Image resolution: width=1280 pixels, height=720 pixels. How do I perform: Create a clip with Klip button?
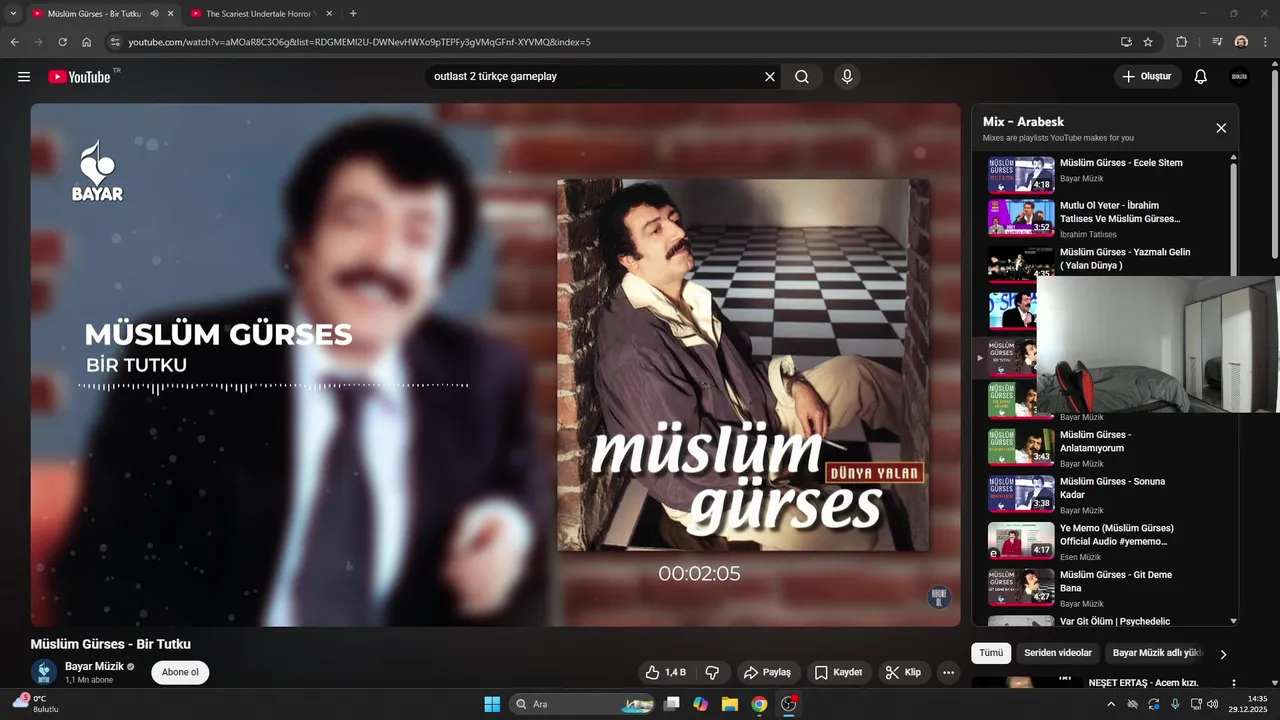click(x=902, y=672)
